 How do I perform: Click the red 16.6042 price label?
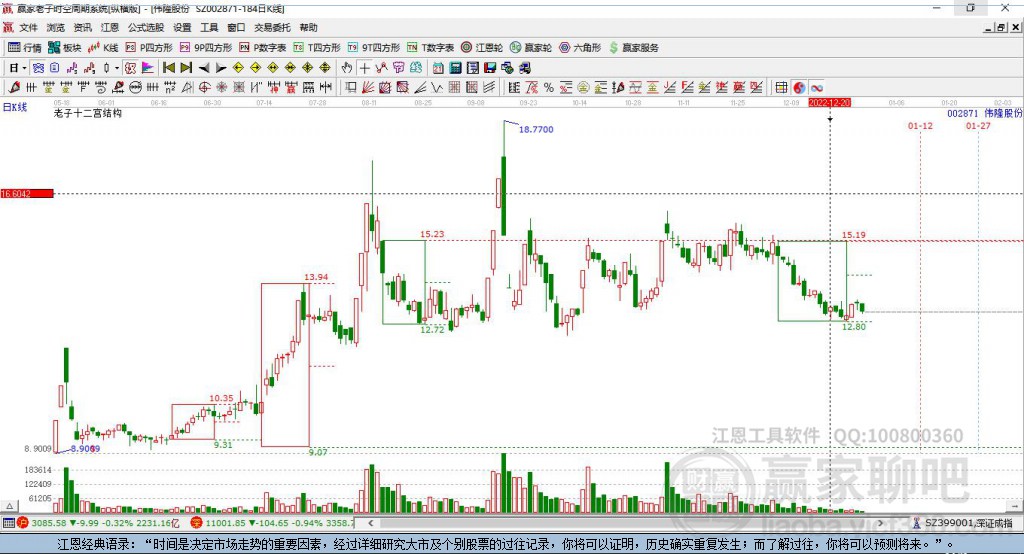27,193
